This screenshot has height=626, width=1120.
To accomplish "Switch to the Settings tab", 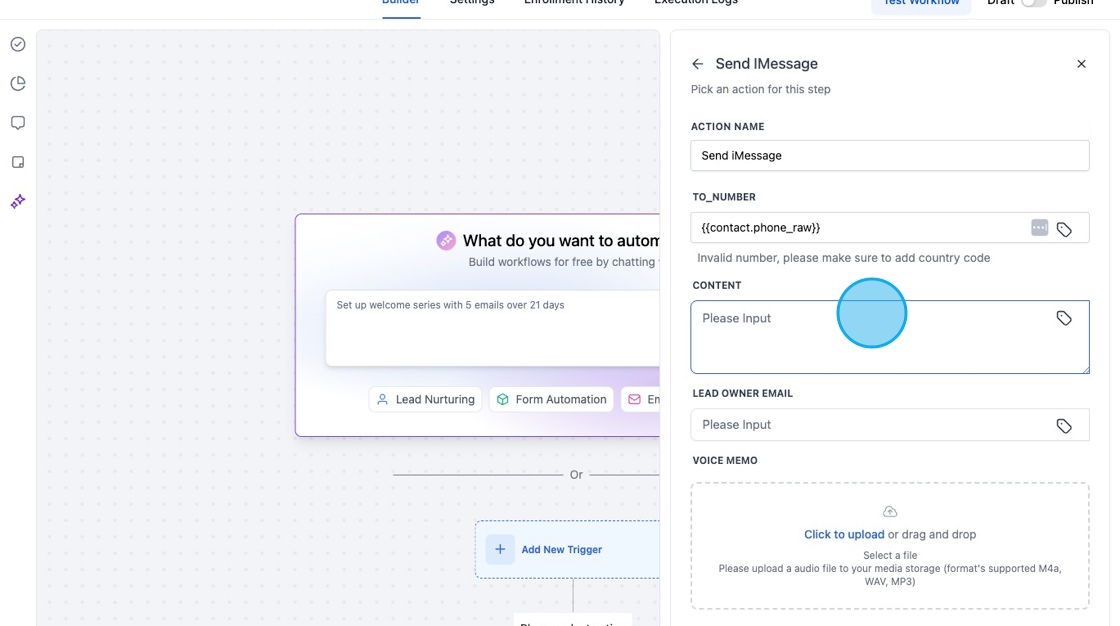I will pyautogui.click(x=472, y=3).
